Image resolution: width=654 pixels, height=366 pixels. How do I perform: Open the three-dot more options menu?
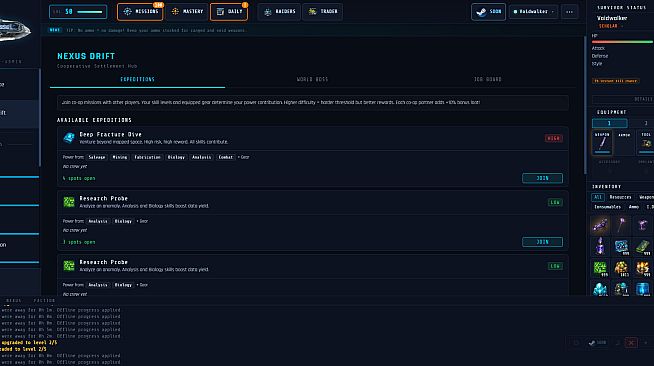click(x=569, y=12)
